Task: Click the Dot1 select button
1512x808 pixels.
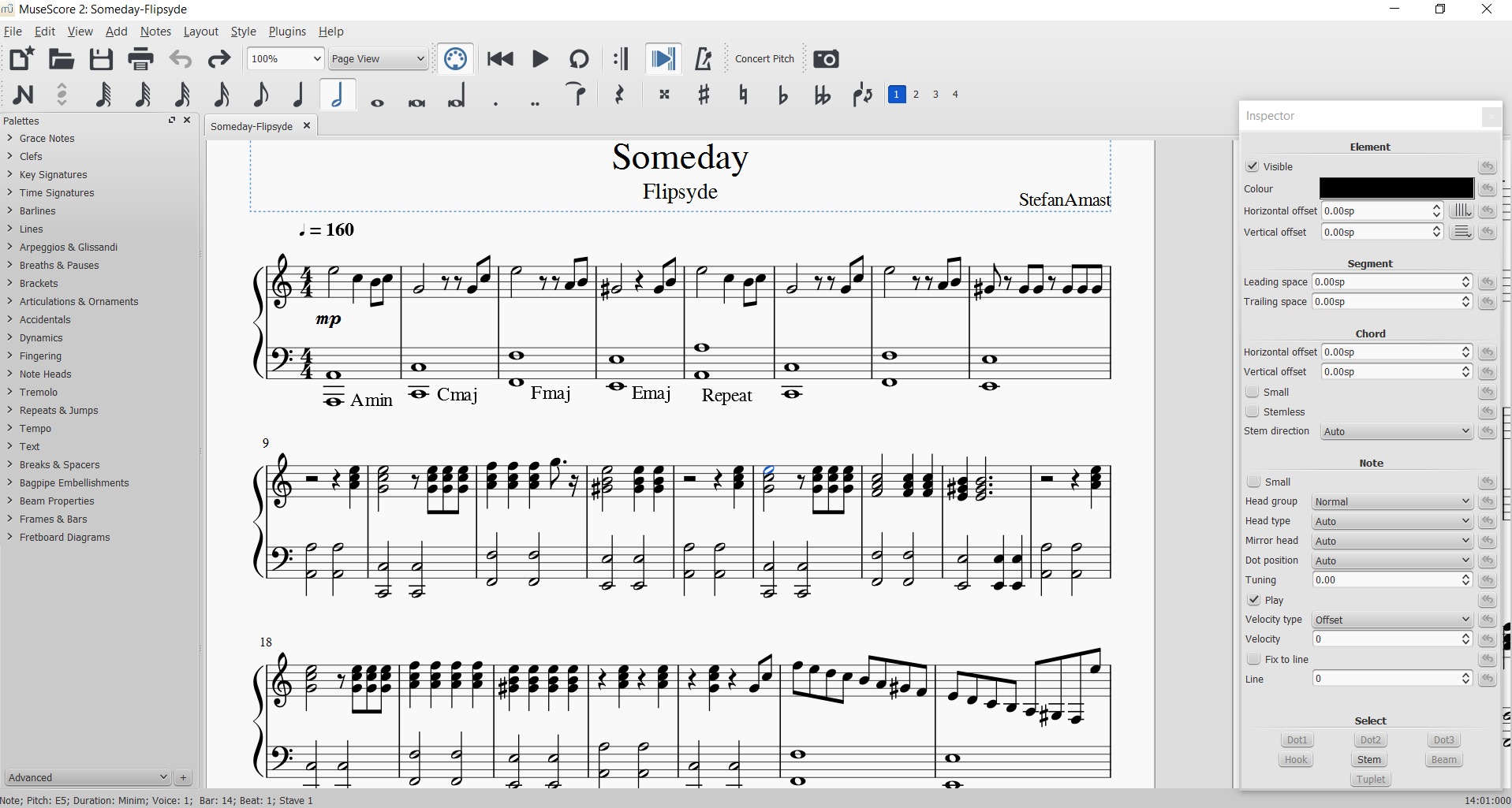Action: point(1297,740)
